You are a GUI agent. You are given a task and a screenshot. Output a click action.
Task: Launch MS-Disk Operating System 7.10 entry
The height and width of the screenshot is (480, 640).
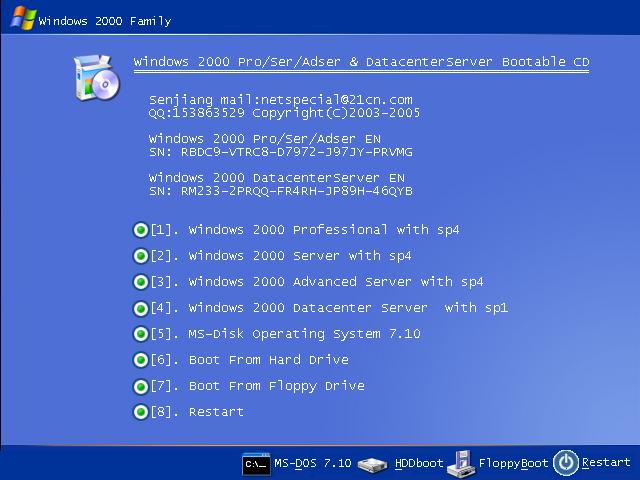point(285,334)
